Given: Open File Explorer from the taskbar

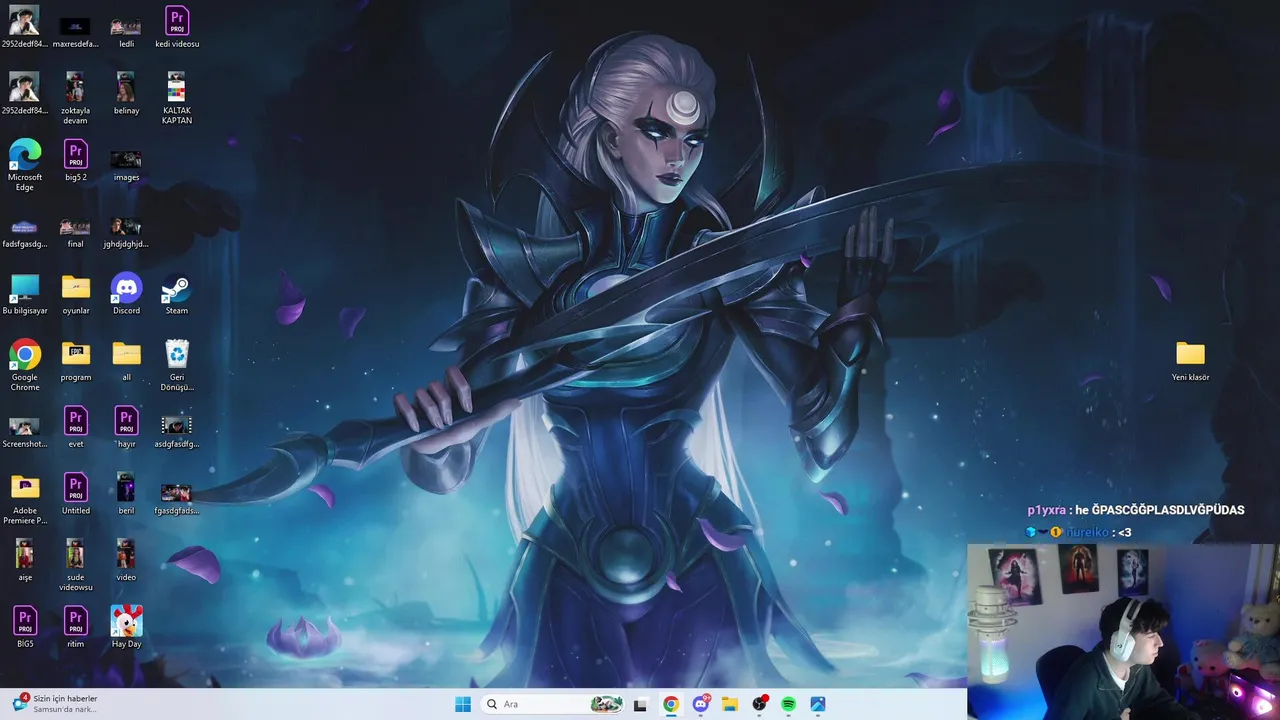Looking at the screenshot, I should (730, 704).
